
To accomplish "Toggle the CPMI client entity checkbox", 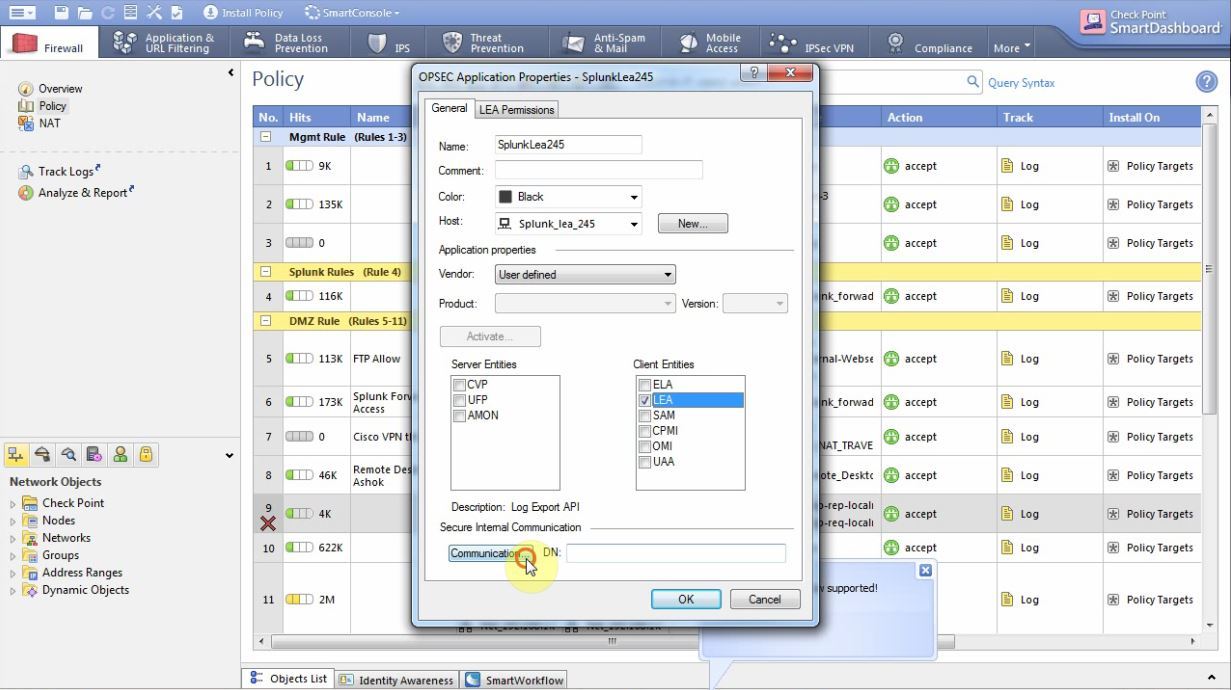I will [644, 431].
